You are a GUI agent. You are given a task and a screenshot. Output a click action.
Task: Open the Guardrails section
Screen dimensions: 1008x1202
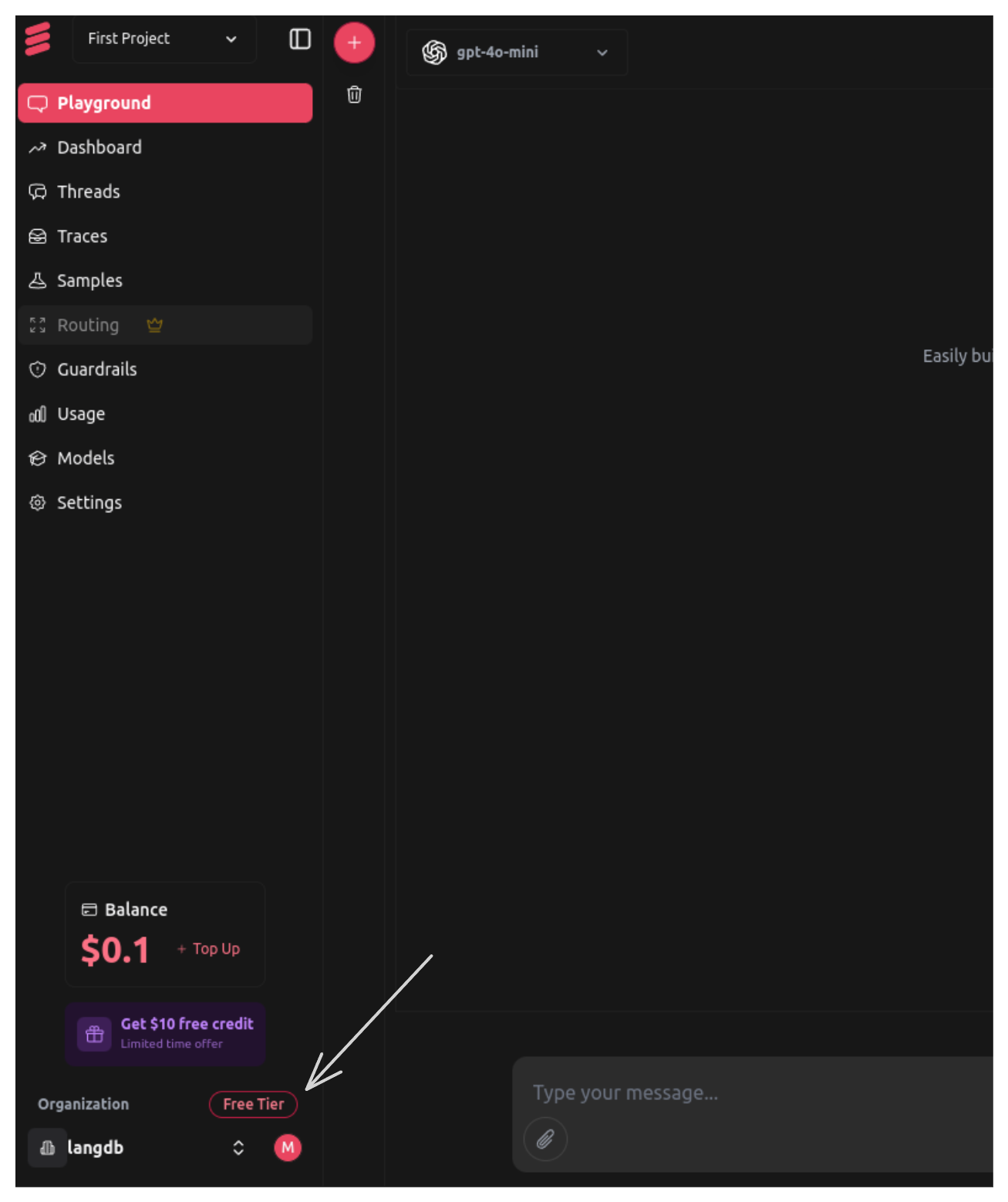[96, 370]
